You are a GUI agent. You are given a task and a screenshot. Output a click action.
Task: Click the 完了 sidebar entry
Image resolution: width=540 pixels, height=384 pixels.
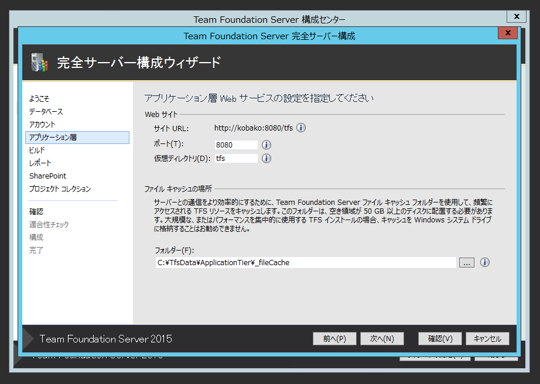tap(36, 250)
